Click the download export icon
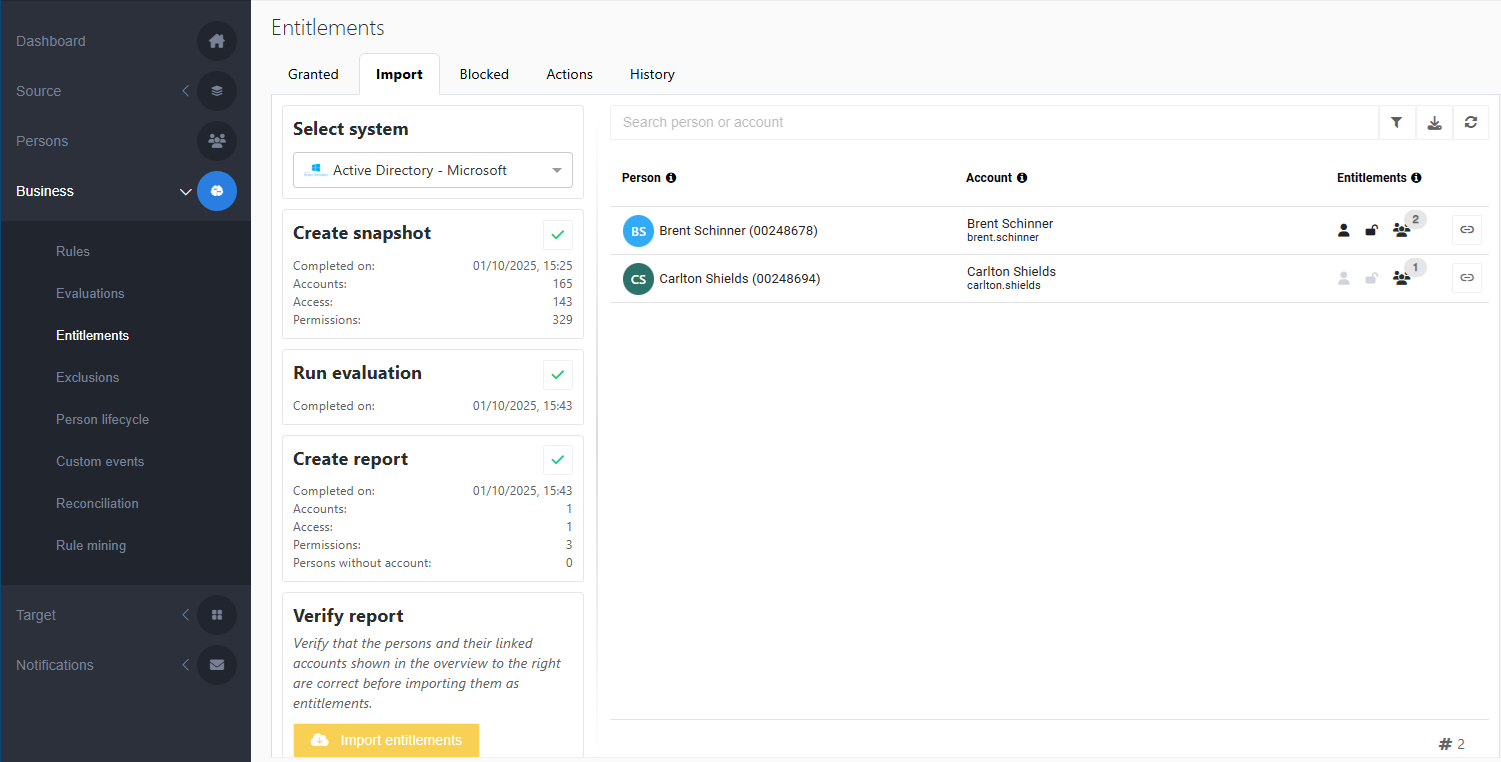The width and height of the screenshot is (1501, 762). pyautogui.click(x=1434, y=122)
